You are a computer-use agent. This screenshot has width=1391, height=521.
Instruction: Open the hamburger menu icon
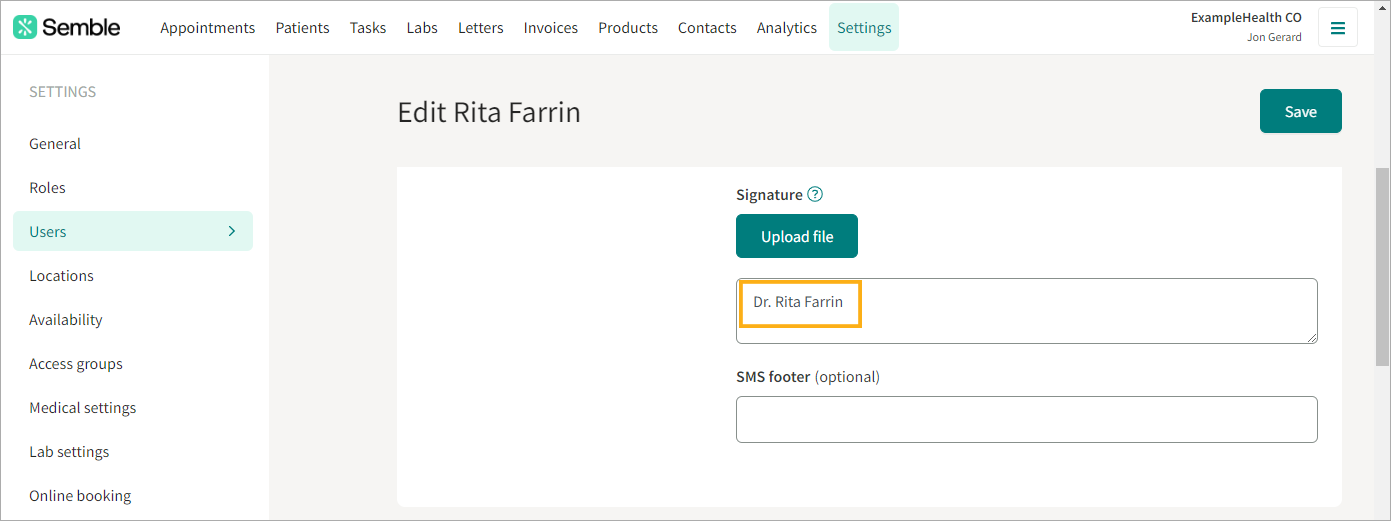pyautogui.click(x=1338, y=28)
